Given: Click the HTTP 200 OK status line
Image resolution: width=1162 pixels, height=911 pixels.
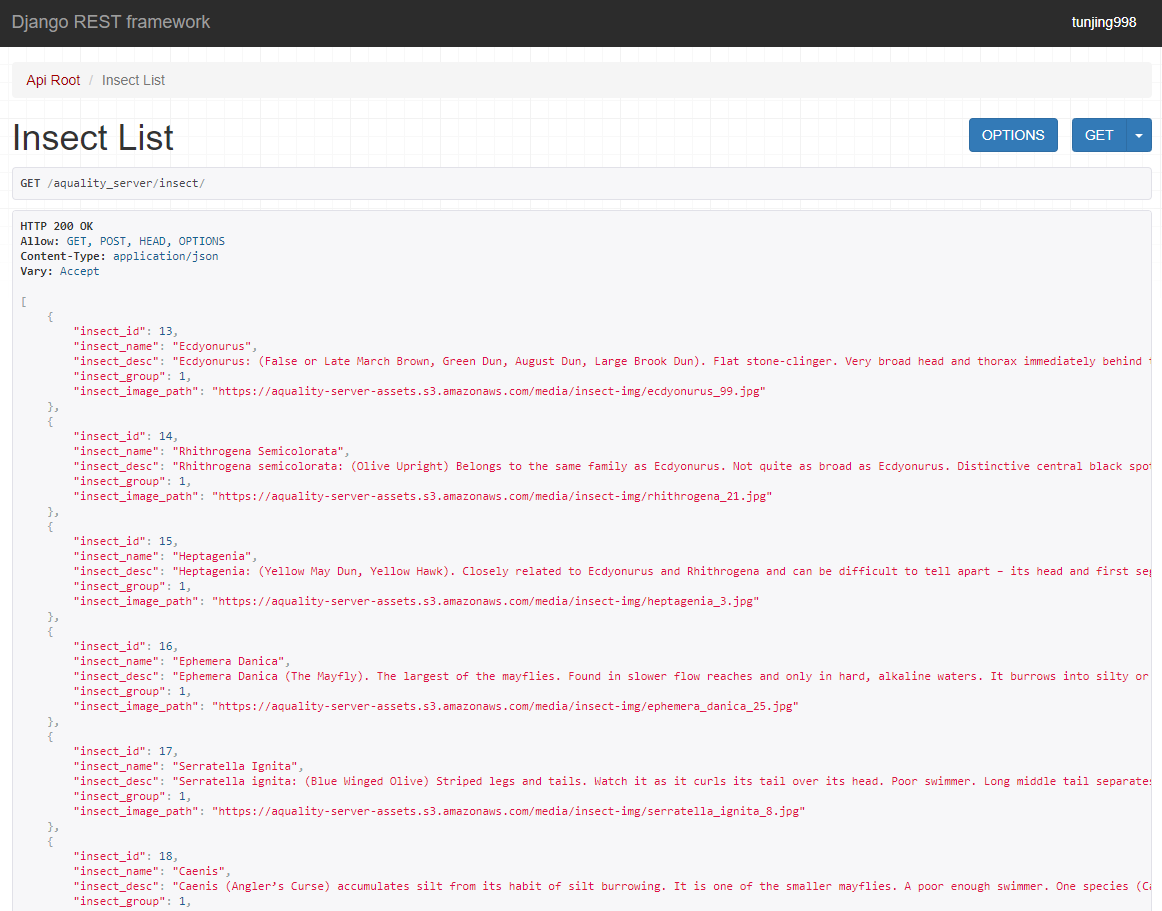Looking at the screenshot, I should pos(56,226).
